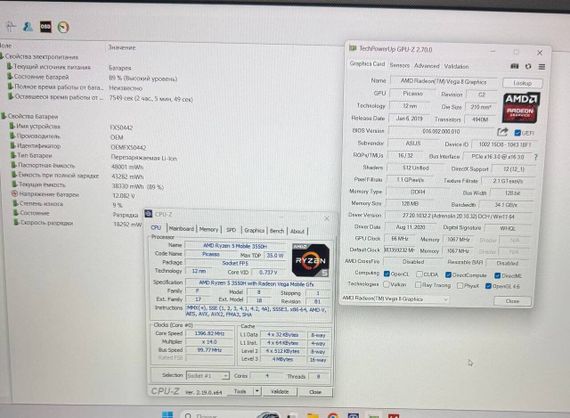Click the first gray toolbar icon
The height and width of the screenshot is (418, 570).
point(11,26)
